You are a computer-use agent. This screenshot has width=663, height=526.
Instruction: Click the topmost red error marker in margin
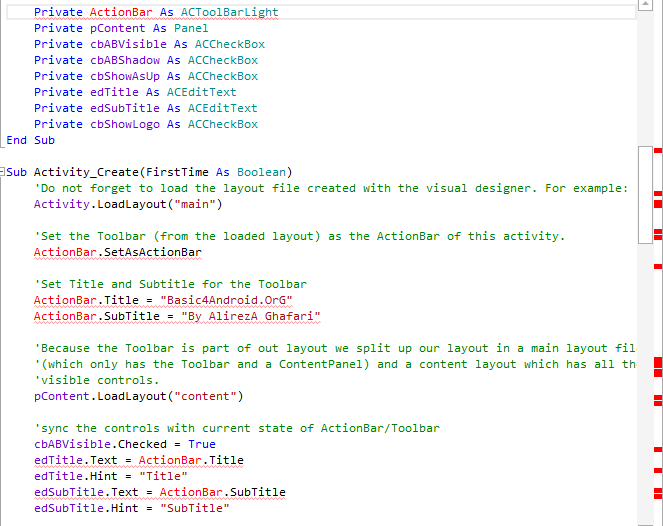click(x=657, y=150)
